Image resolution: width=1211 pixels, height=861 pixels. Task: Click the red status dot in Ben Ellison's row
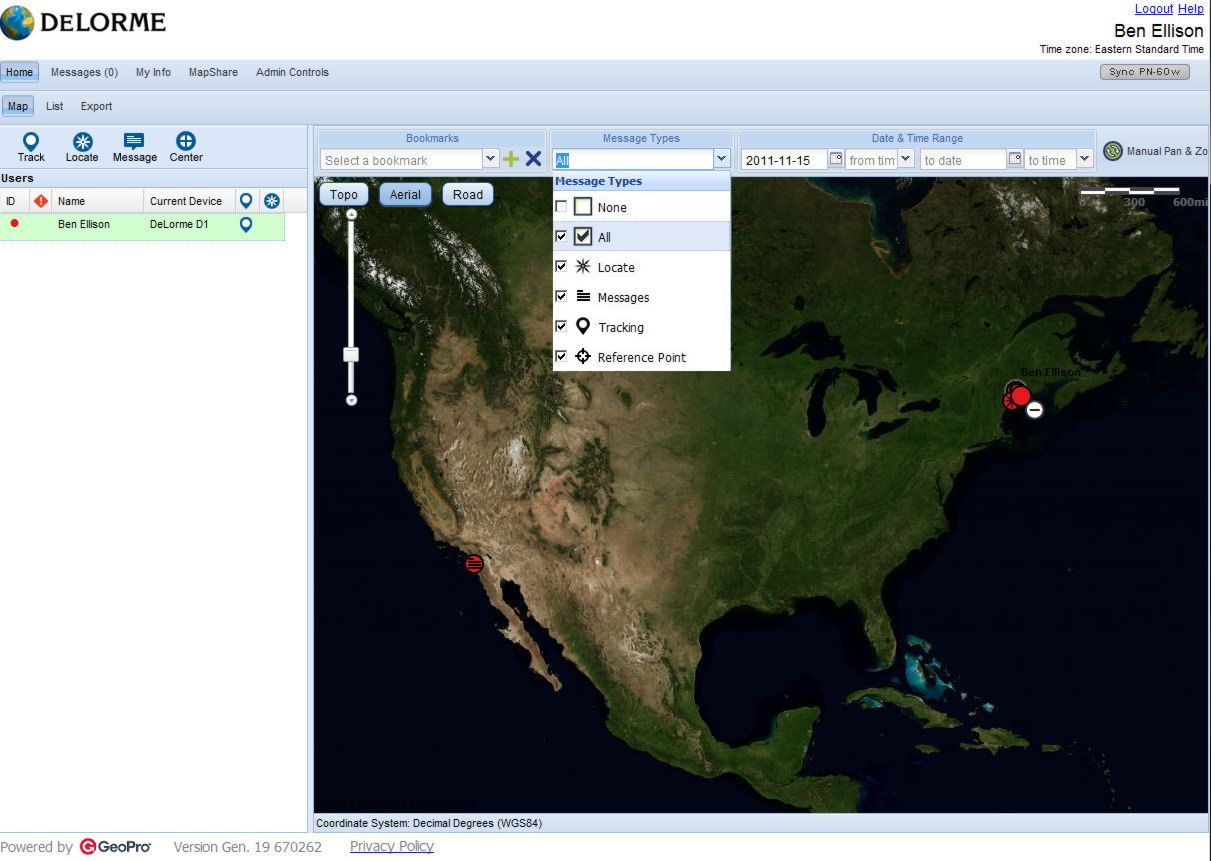[14, 224]
